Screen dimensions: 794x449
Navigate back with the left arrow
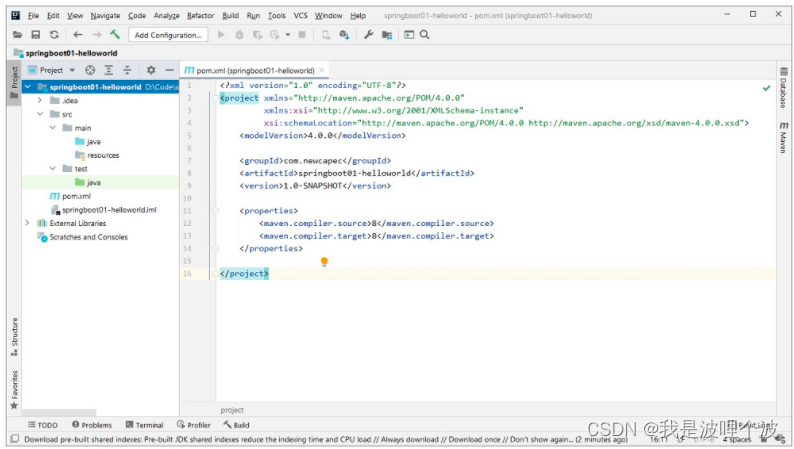[x=77, y=35]
